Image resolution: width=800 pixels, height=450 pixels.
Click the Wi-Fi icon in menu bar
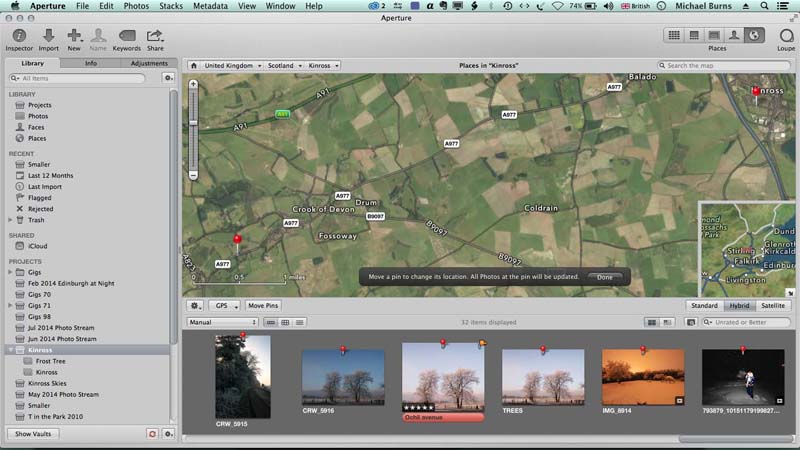pyautogui.click(x=558, y=6)
